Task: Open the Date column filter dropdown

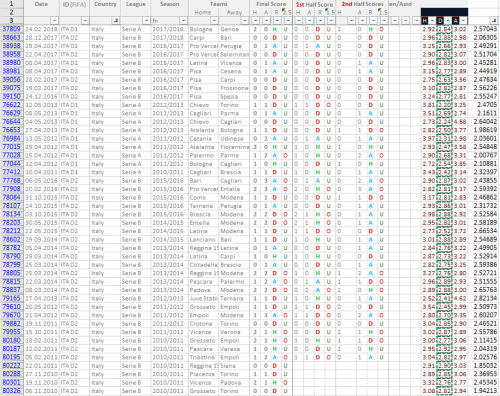Action: tap(54, 21)
